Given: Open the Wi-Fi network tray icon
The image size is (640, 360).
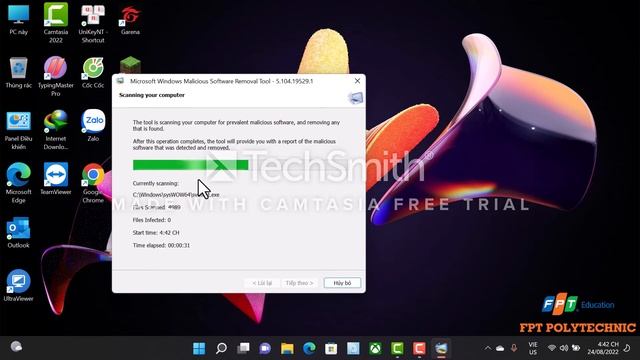Looking at the screenshot, I should (x=552, y=348).
